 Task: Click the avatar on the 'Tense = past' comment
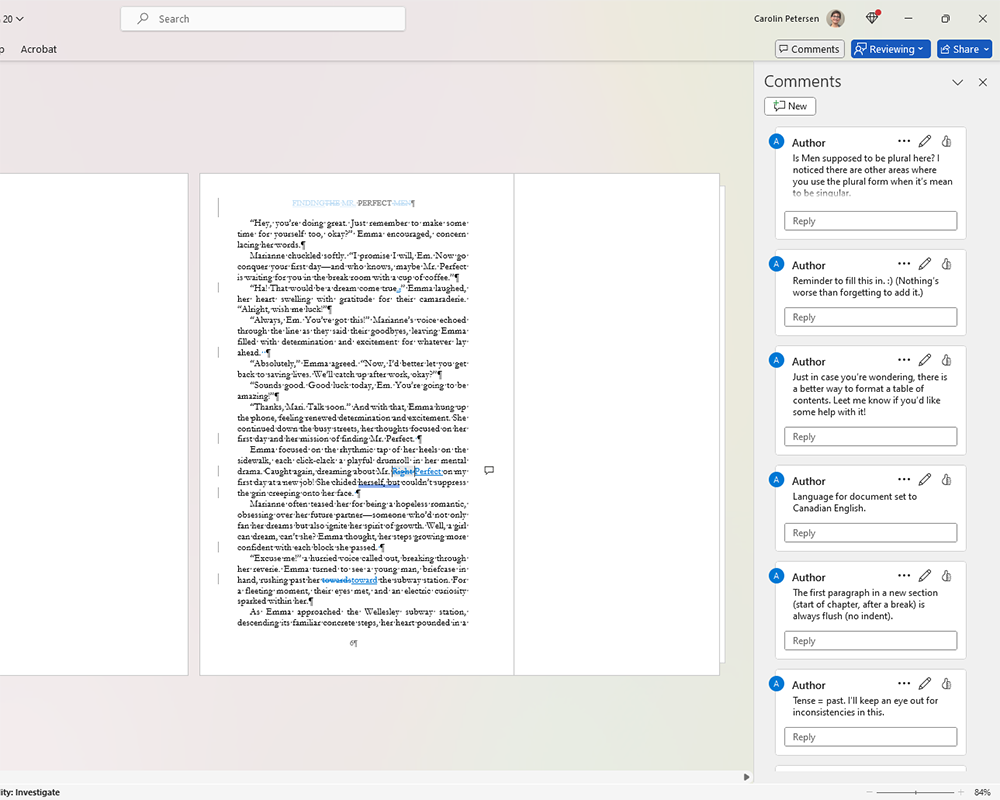point(776,684)
